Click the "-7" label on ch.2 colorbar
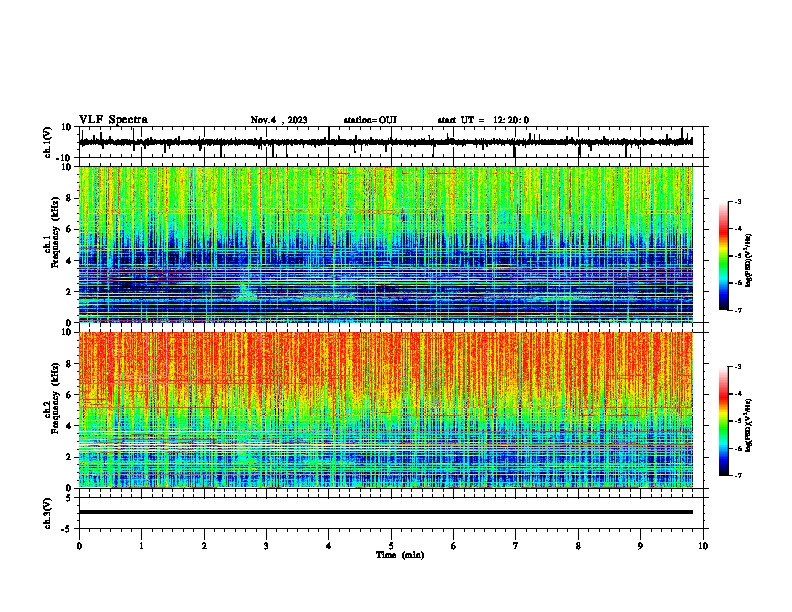 point(737,476)
